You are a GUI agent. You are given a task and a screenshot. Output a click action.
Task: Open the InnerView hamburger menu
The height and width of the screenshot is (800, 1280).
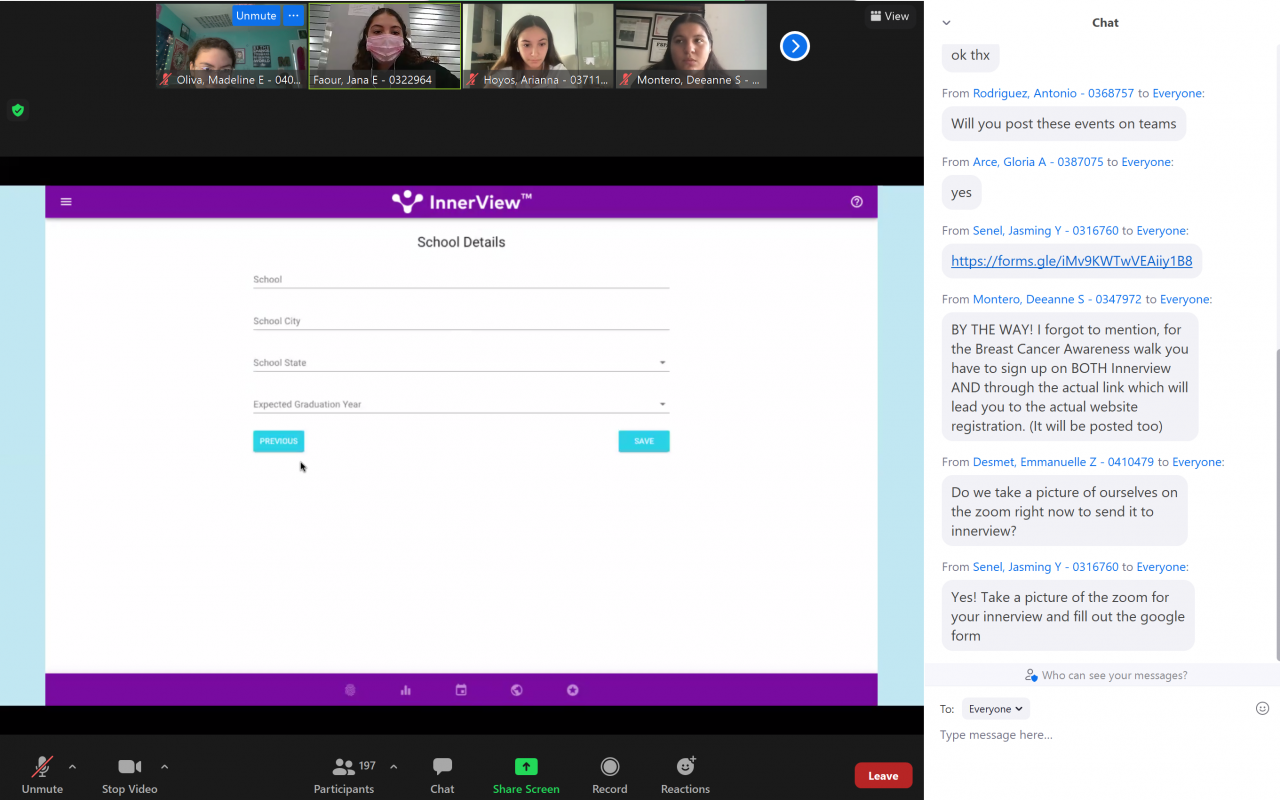66,202
